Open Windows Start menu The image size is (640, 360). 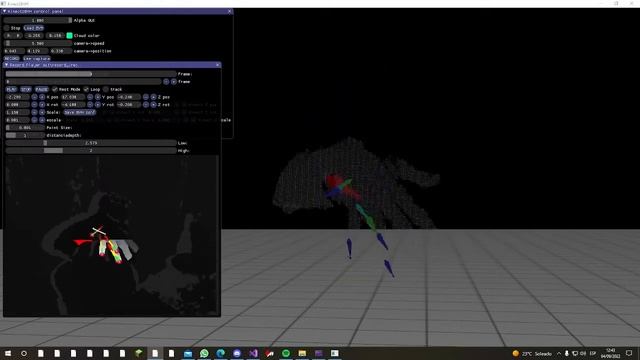tap(8, 353)
